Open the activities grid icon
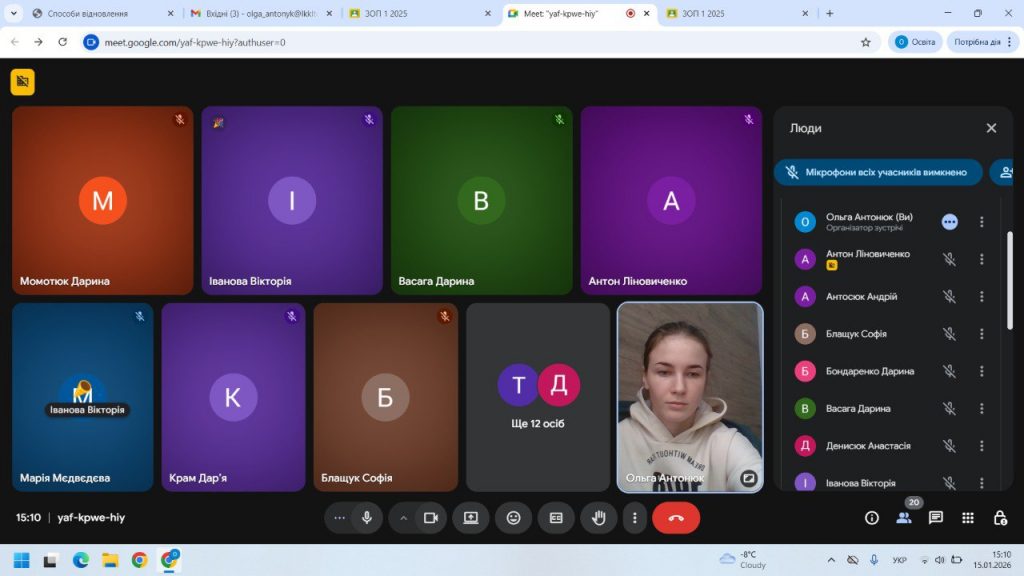The height and width of the screenshot is (576, 1024). [968, 518]
